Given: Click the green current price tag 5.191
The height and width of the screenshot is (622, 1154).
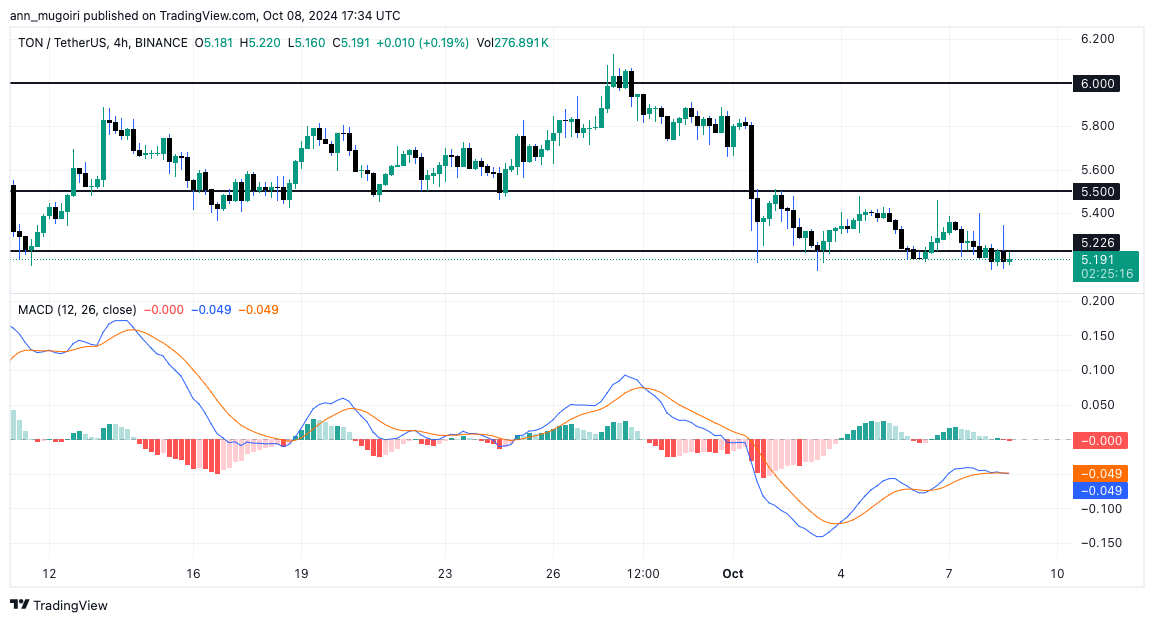Looking at the screenshot, I should 1106,266.
